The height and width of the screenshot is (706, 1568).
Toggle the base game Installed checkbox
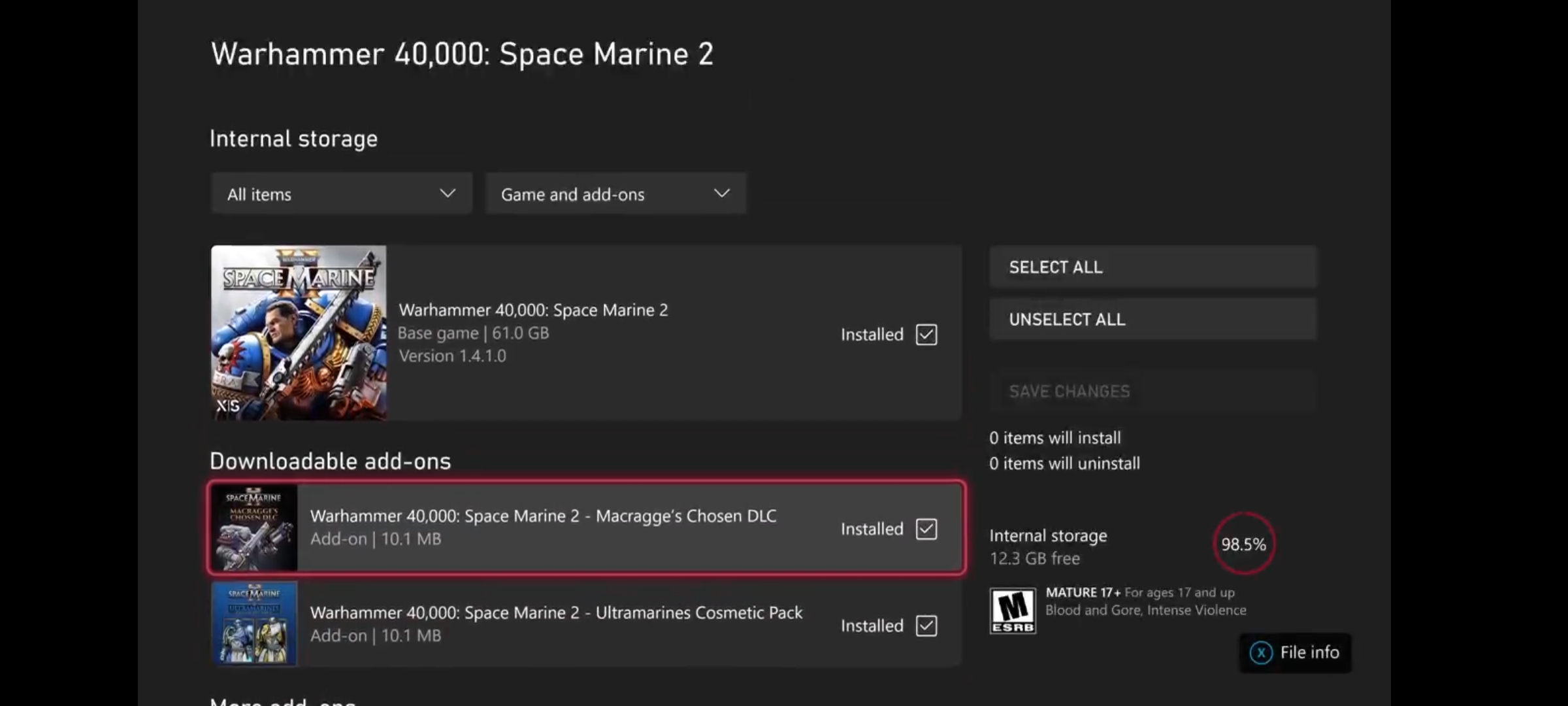(926, 335)
